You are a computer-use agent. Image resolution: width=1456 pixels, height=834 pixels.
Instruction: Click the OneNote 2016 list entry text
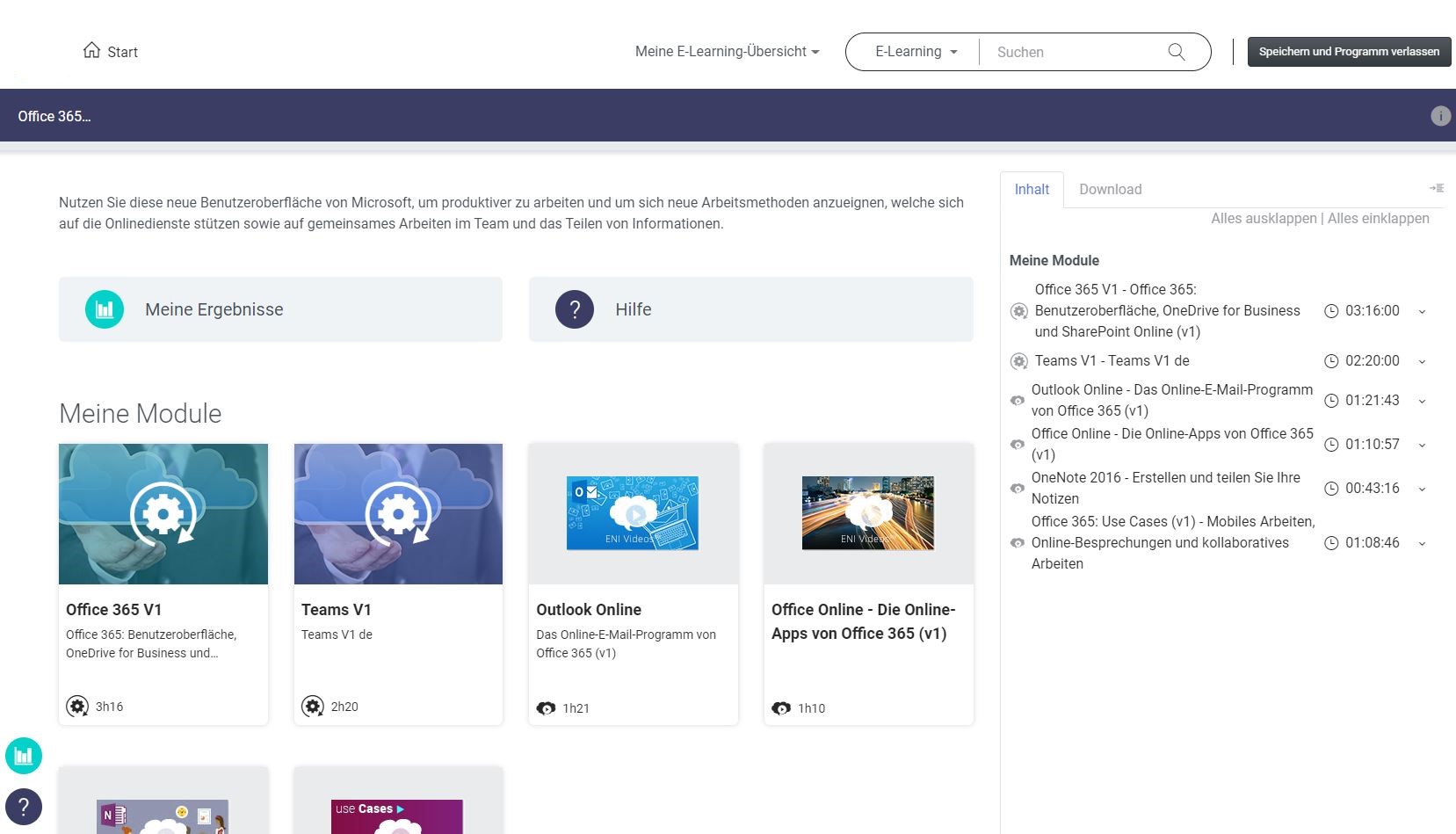click(1166, 488)
